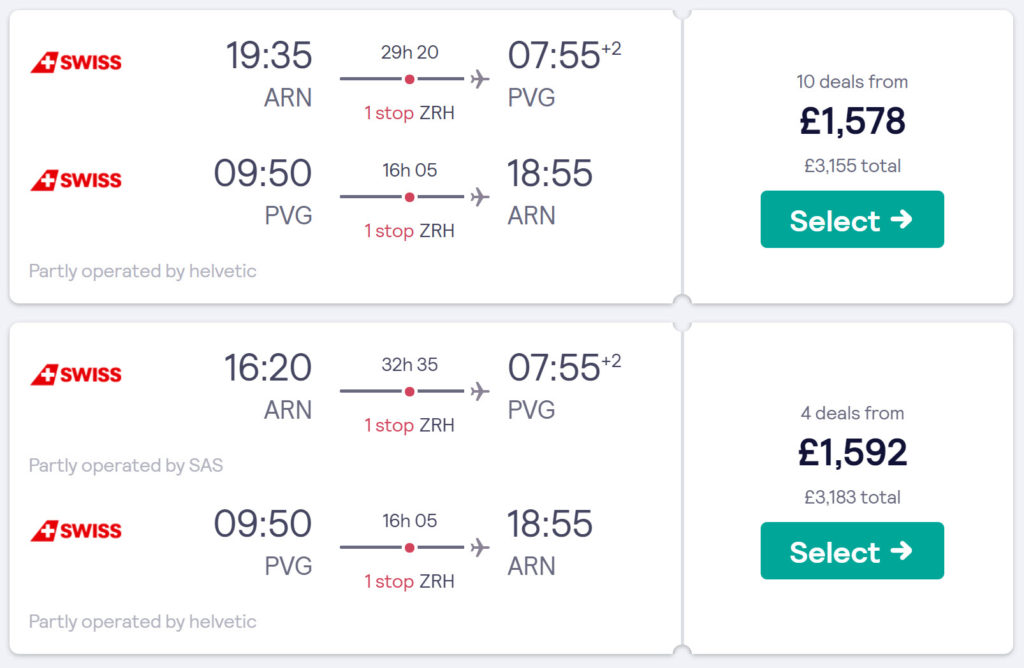Click the £3,155 total text
Screen dimensions: 1024x668
[852, 166]
